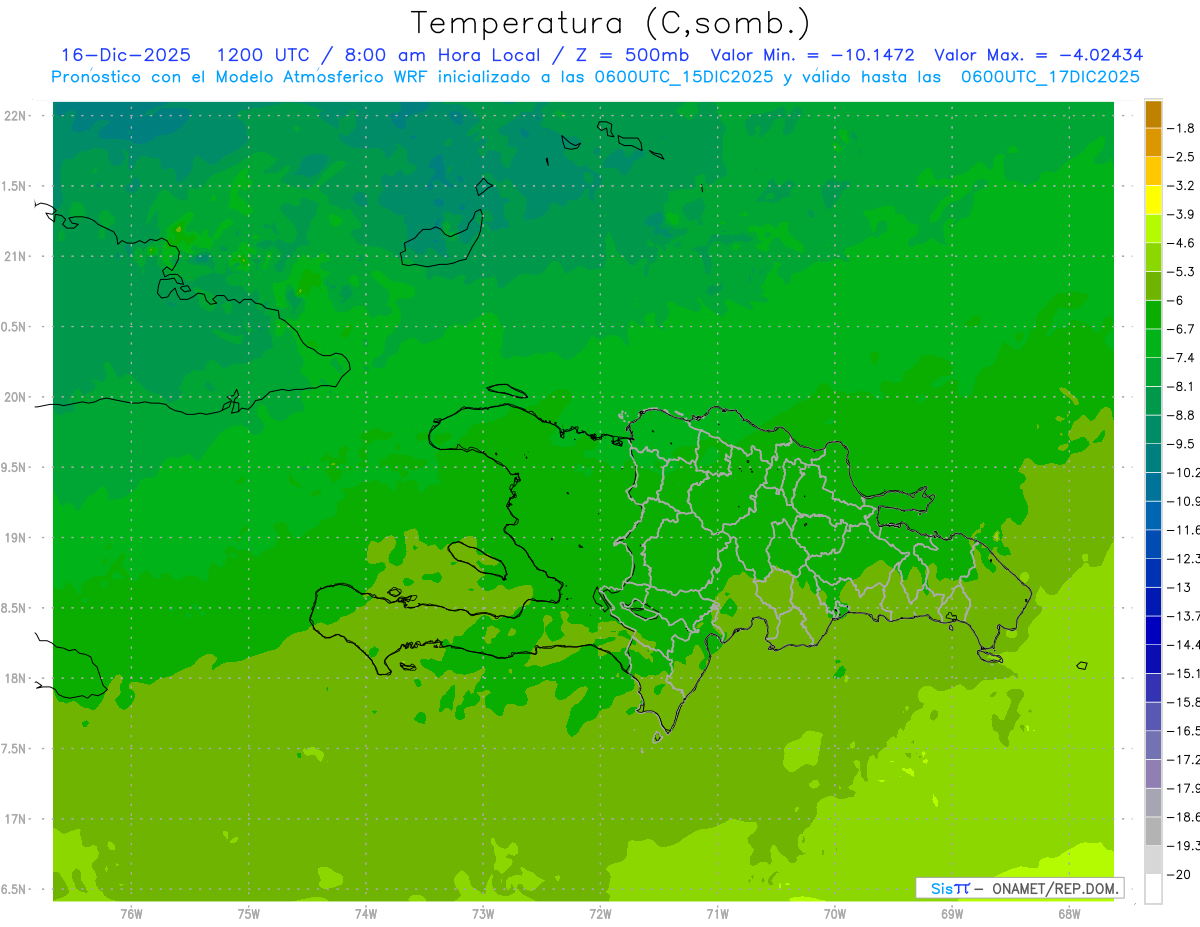Click the "22N" latitude label

point(14,116)
